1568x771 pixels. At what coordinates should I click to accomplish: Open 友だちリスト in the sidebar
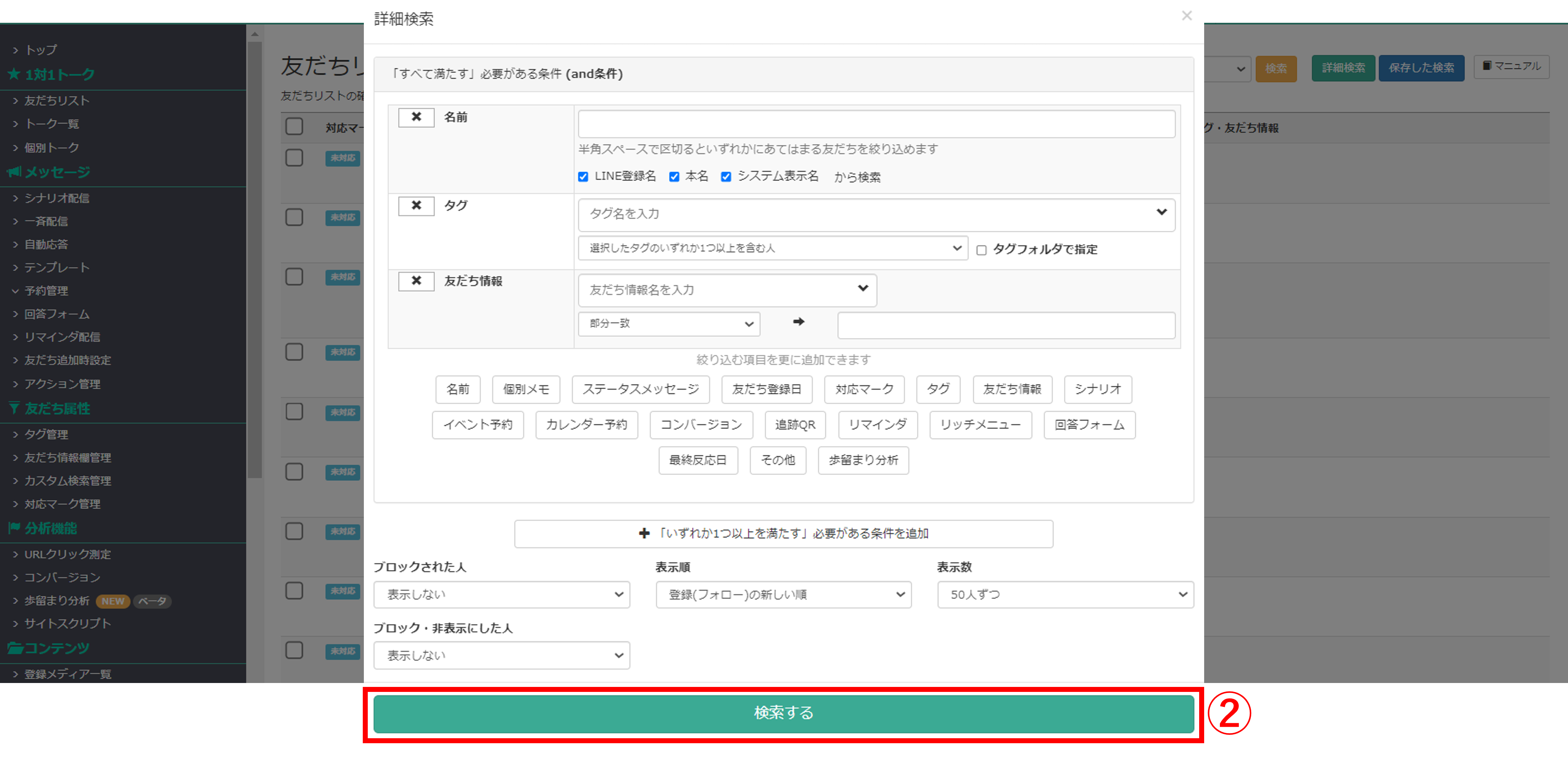click(x=56, y=100)
